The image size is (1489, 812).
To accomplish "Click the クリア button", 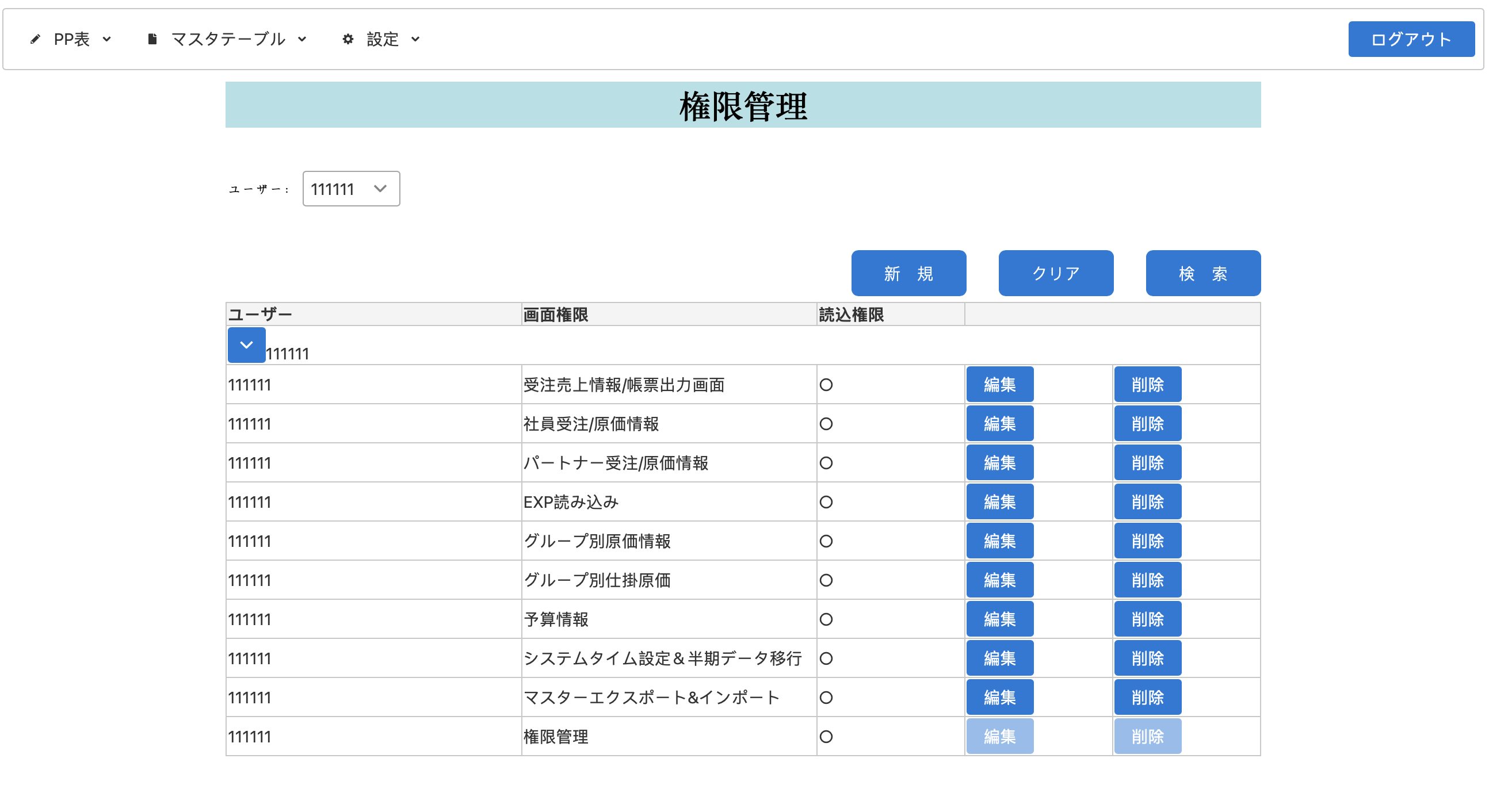I will pos(1056,273).
